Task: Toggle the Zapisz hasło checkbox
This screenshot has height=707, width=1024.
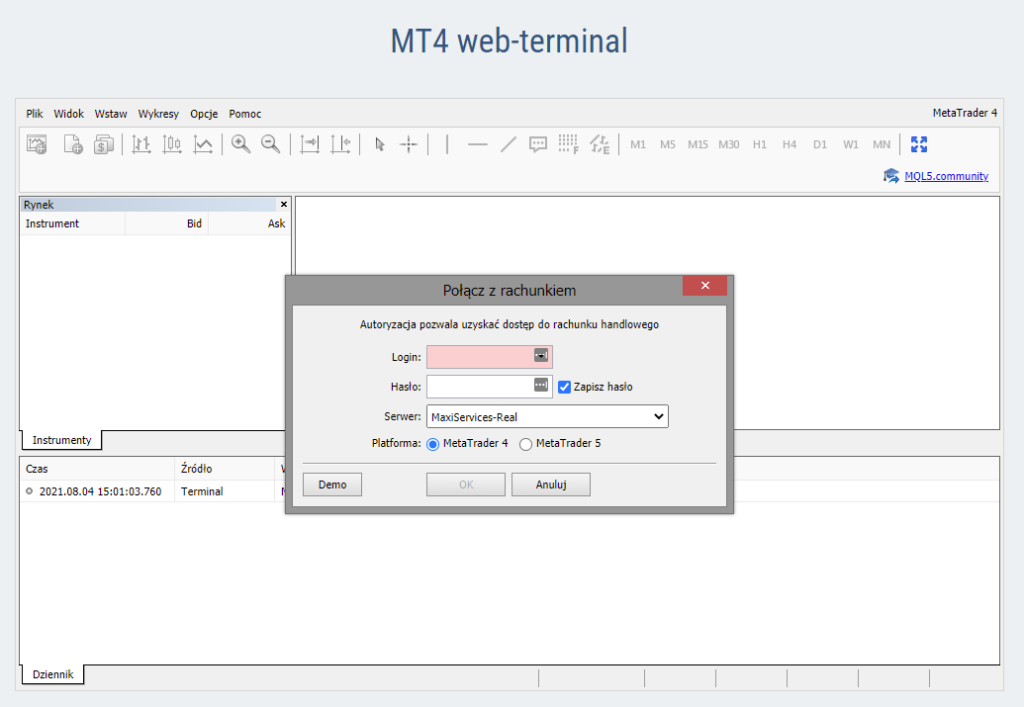Action: click(x=564, y=387)
